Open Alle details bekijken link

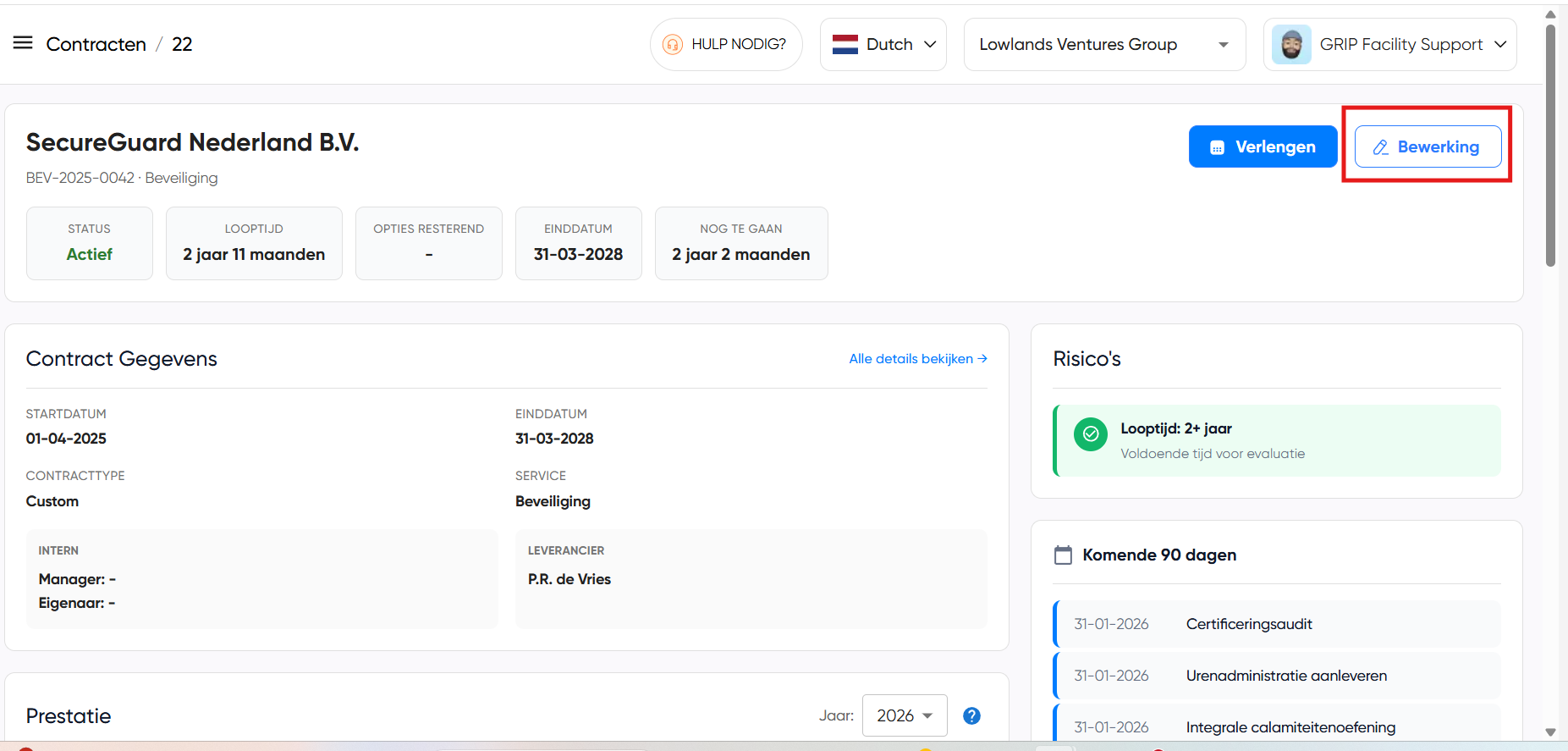pyautogui.click(x=917, y=359)
